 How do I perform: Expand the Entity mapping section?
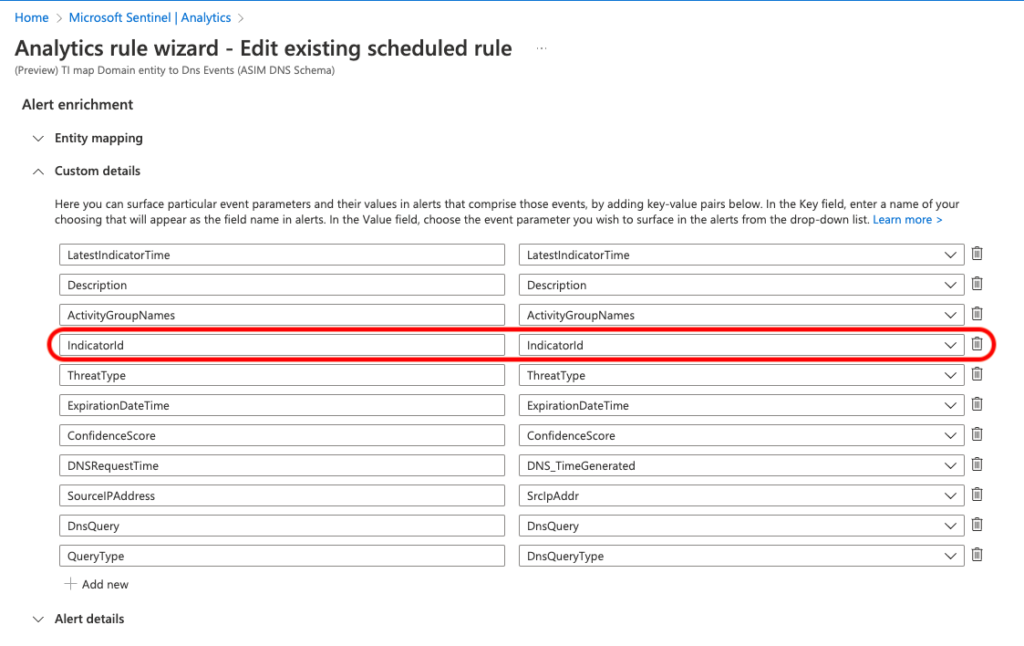pos(88,138)
